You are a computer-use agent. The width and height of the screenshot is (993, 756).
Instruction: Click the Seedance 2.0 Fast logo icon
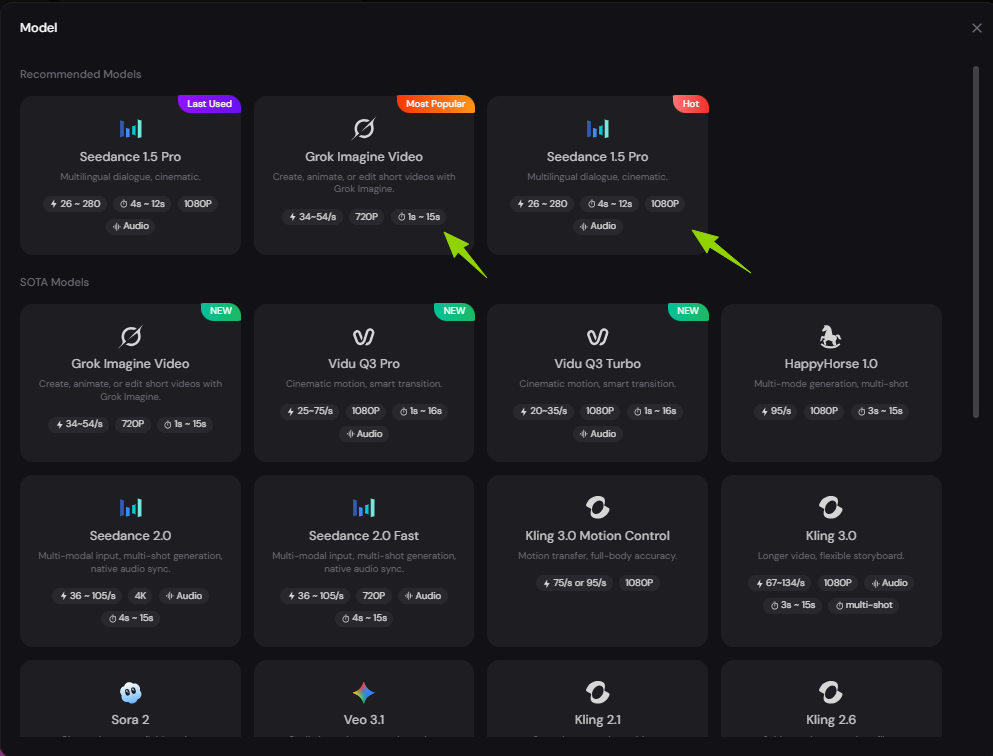tap(364, 508)
